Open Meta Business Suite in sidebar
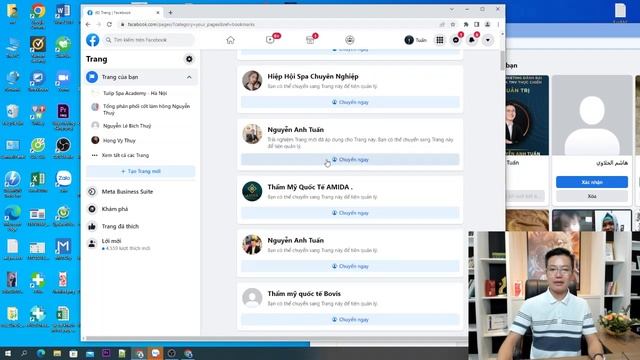640x360 pixels. click(127, 191)
